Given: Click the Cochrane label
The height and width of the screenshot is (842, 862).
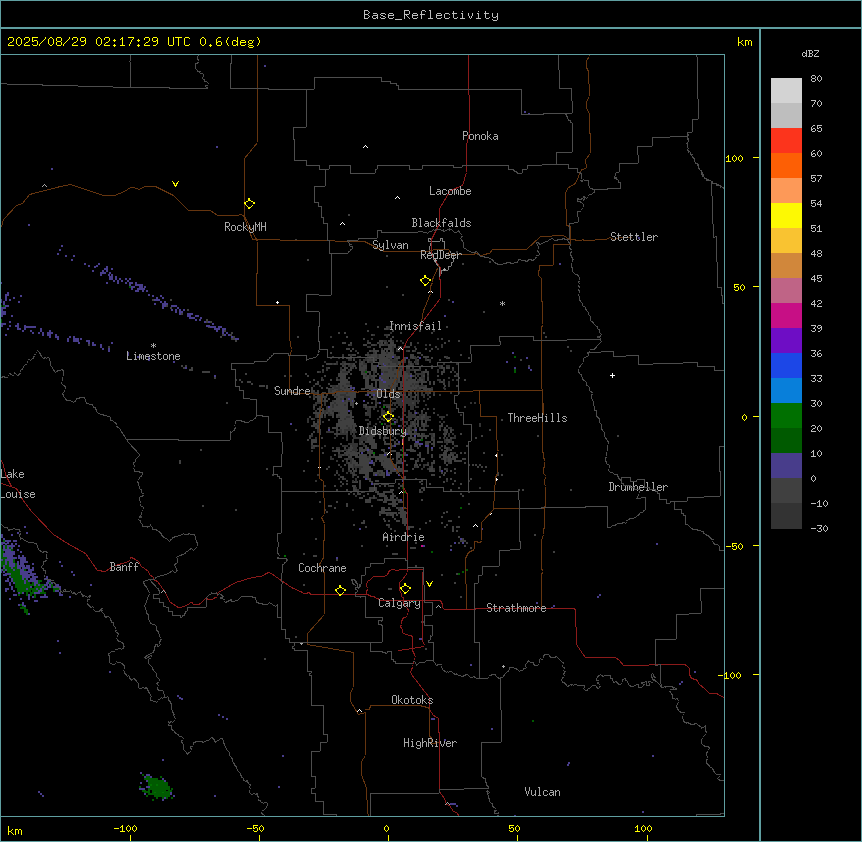Looking at the screenshot, I should click(322, 568).
